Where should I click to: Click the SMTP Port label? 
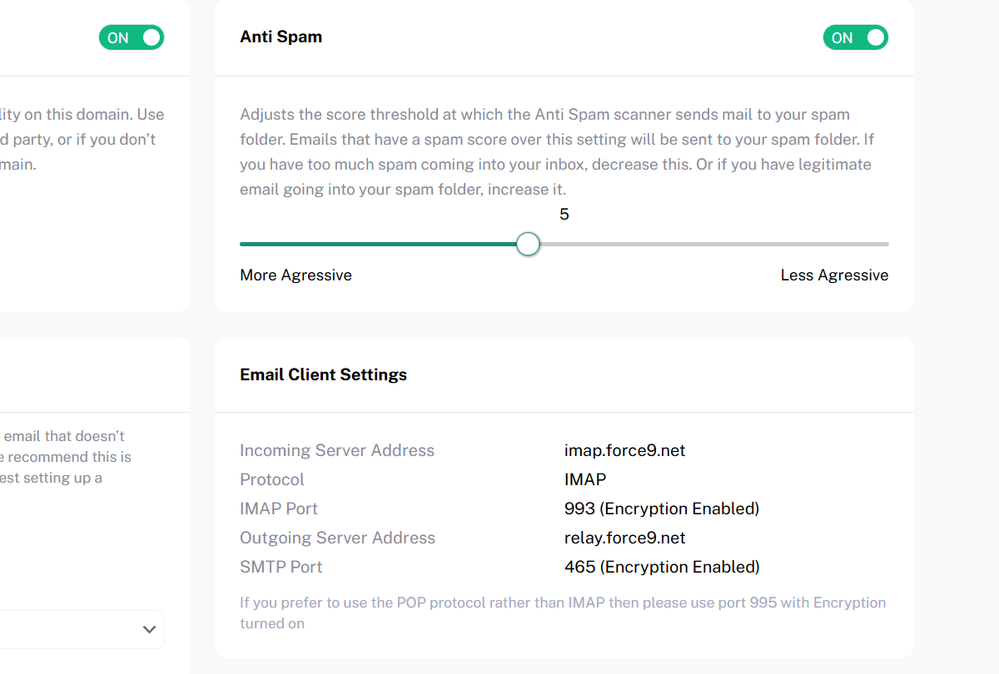pyautogui.click(x=281, y=567)
